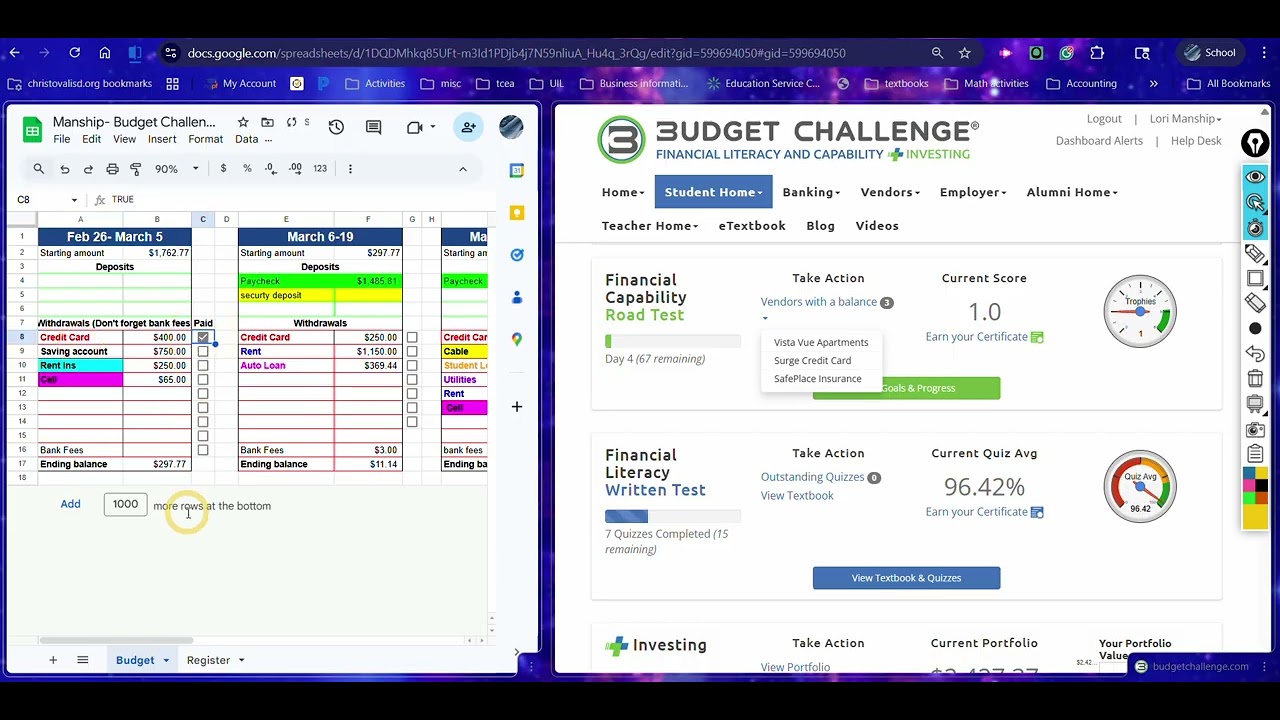Add a new sheet with plus icon
The image size is (1280, 720).
point(53,660)
